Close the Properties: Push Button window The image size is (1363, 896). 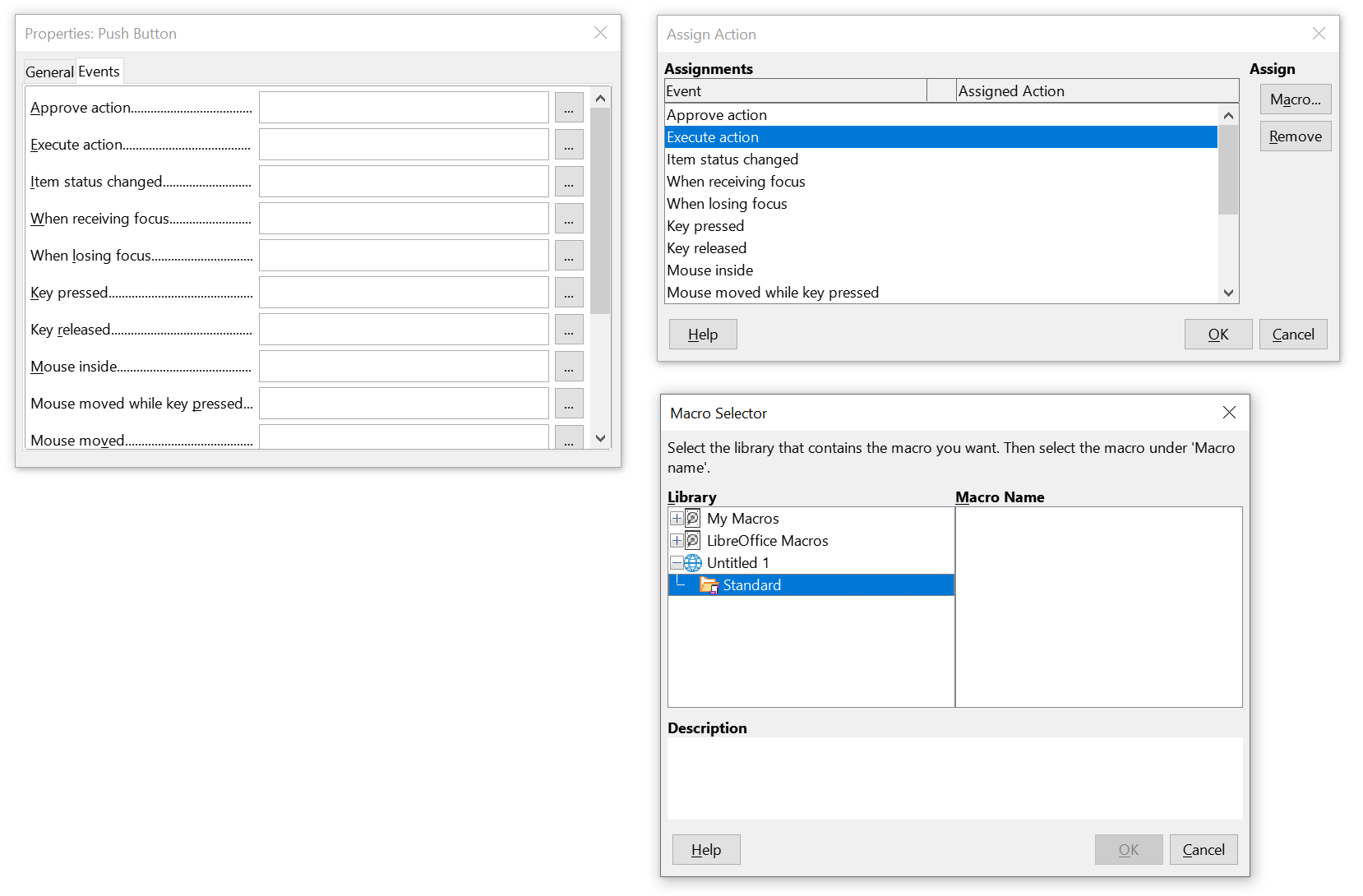(600, 33)
